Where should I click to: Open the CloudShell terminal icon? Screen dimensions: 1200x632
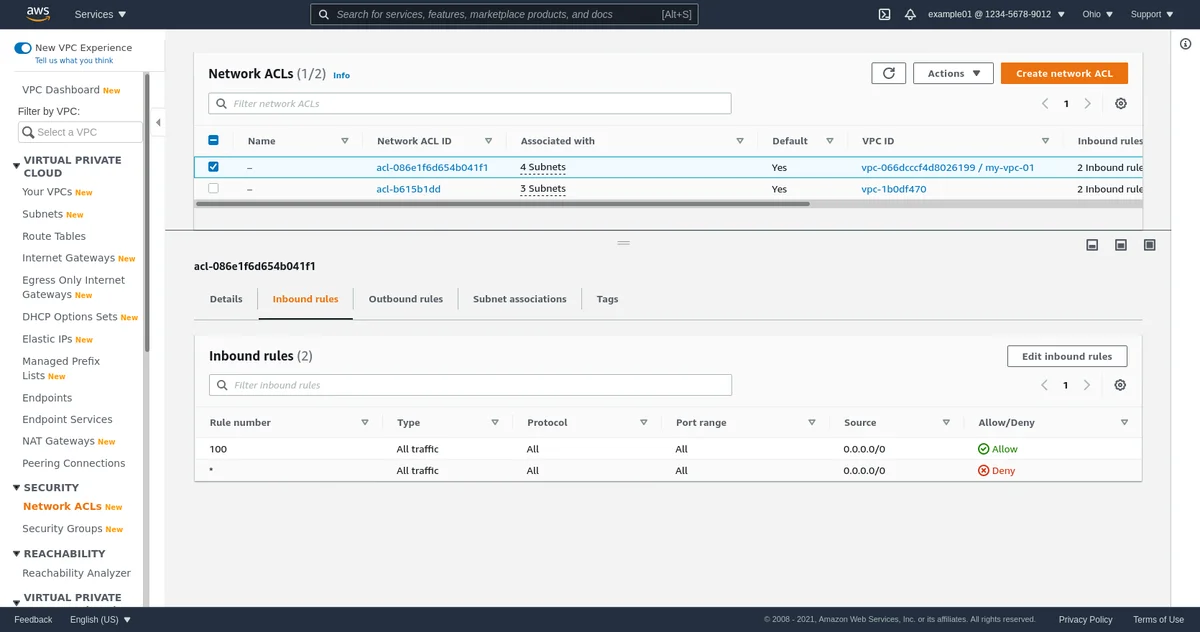pos(884,14)
